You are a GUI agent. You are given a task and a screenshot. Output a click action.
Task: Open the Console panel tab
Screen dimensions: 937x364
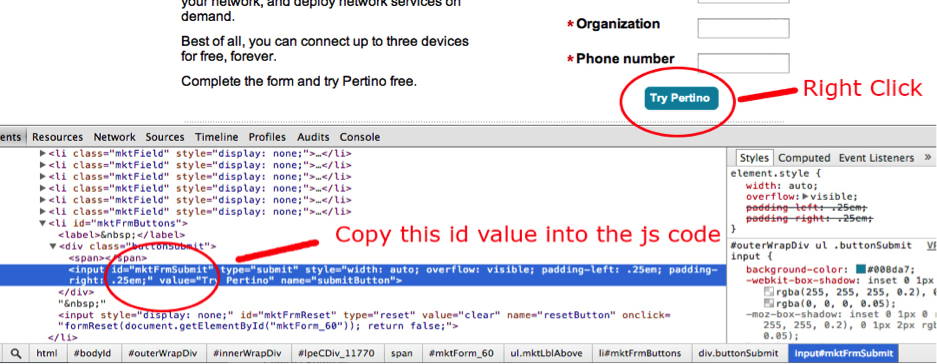tap(360, 137)
